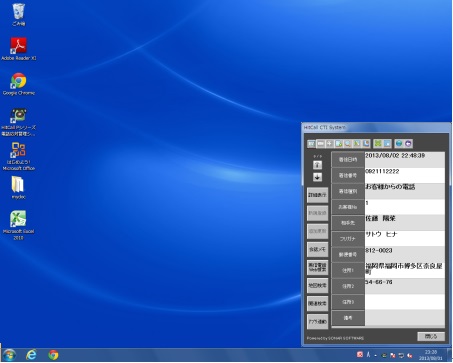Image resolution: width=453 pixels, height=363 pixels.
Task: Click the furigana サトウ ヒナ value
Action: click(x=381, y=235)
